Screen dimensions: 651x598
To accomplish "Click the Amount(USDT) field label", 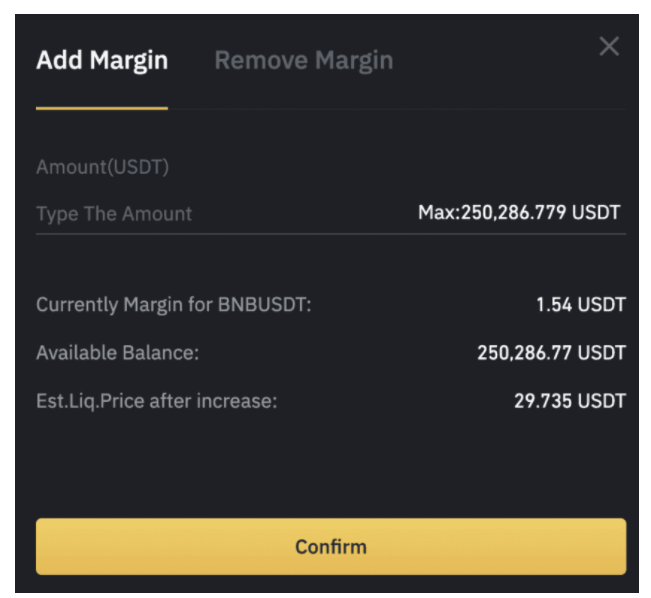I will [102, 167].
